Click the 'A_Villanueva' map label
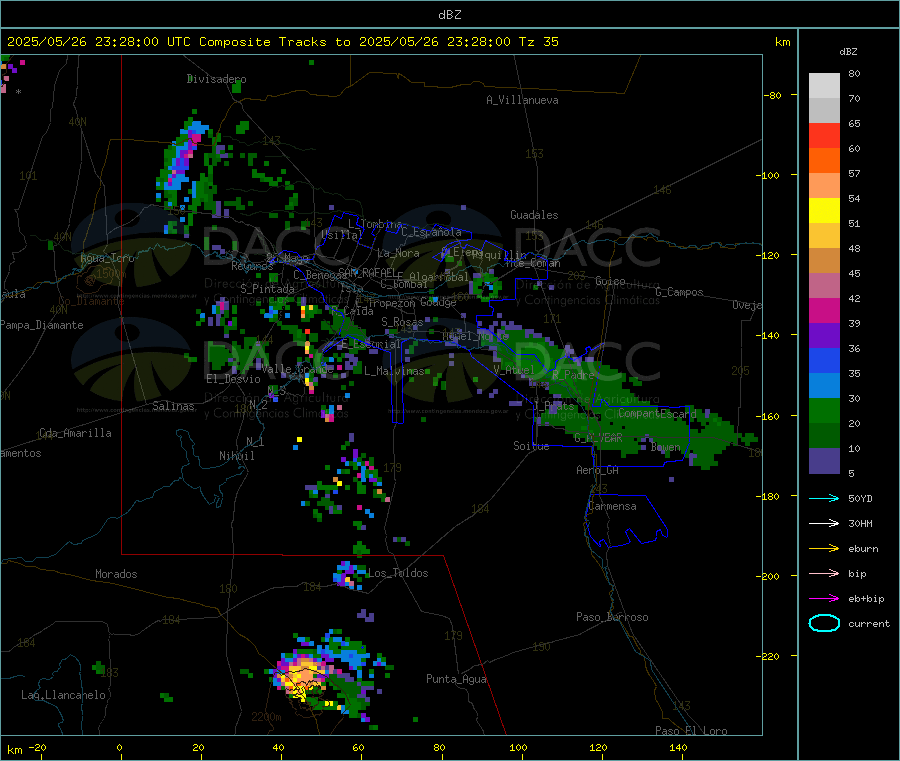Image resolution: width=900 pixels, height=761 pixels. point(522,100)
